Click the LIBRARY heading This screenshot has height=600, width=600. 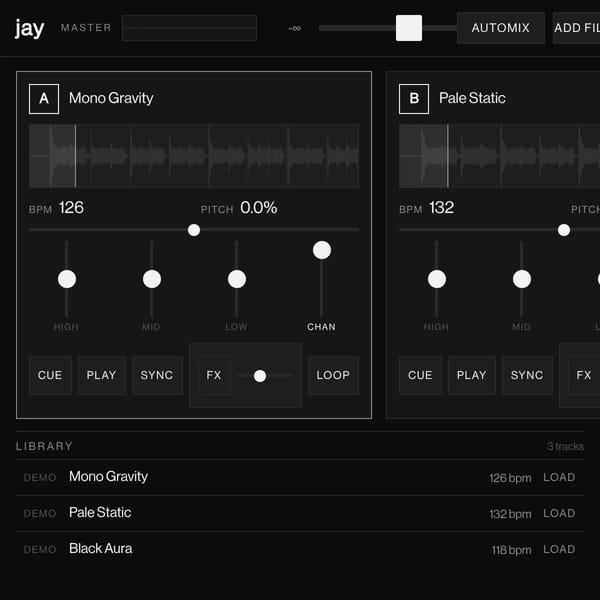click(44, 446)
